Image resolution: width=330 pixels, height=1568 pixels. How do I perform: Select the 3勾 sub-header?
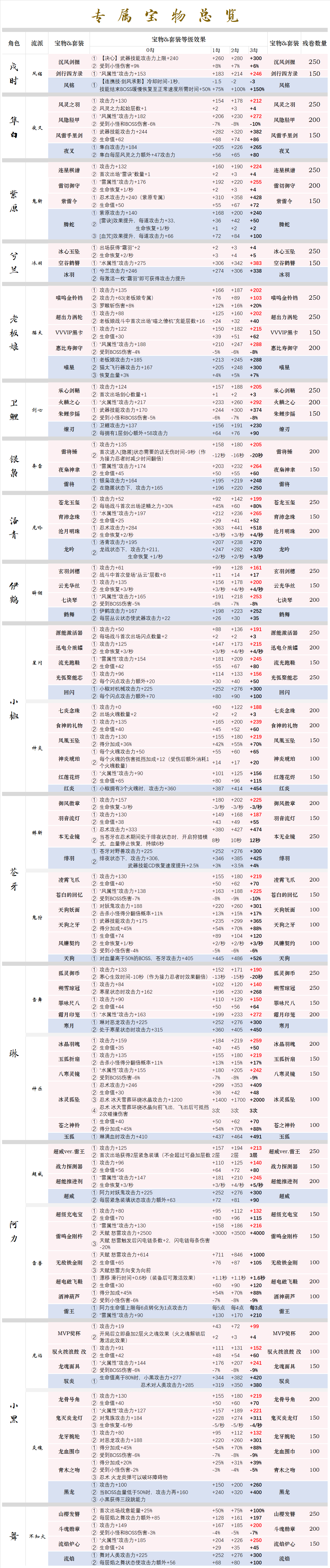point(254,51)
